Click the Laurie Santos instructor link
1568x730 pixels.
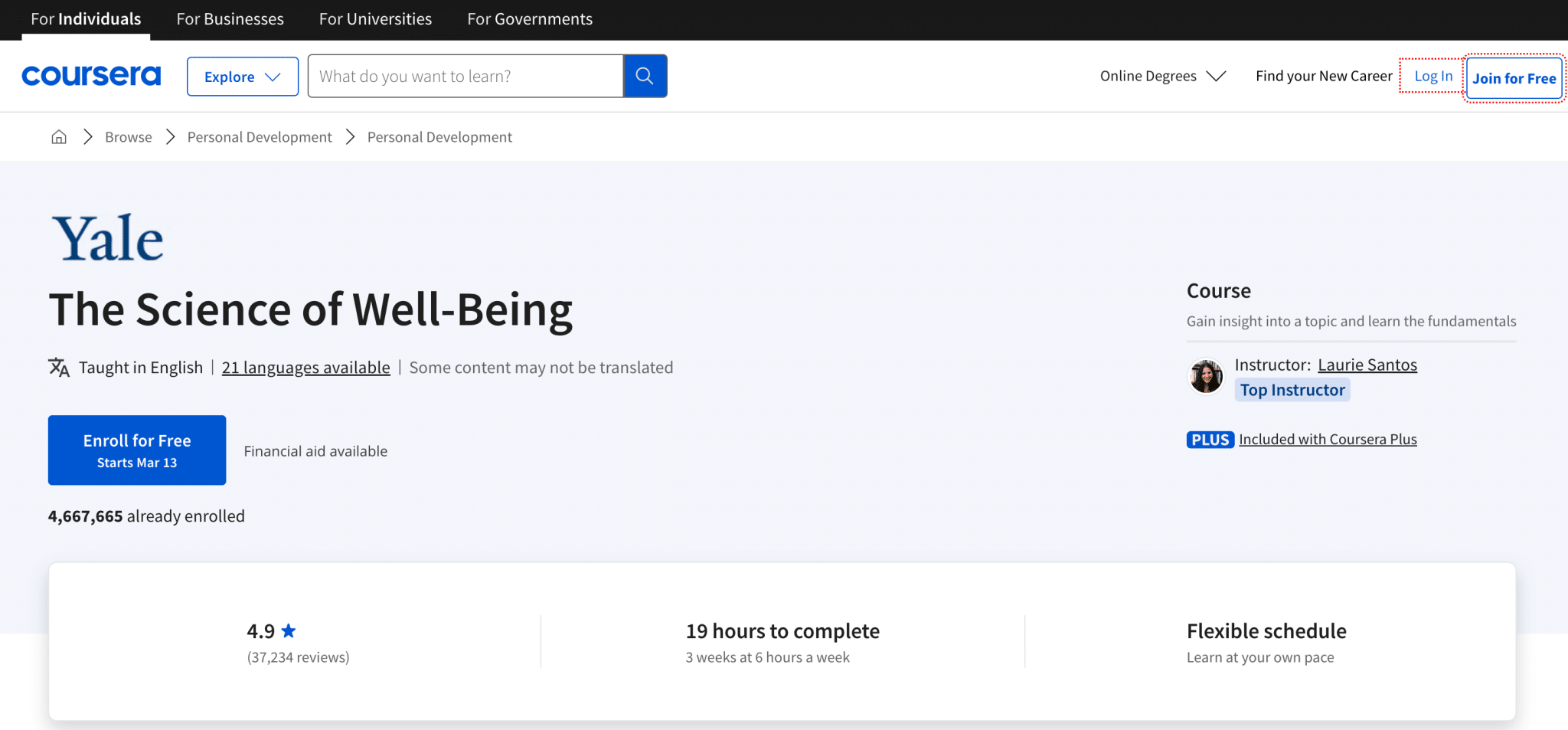[1367, 365]
